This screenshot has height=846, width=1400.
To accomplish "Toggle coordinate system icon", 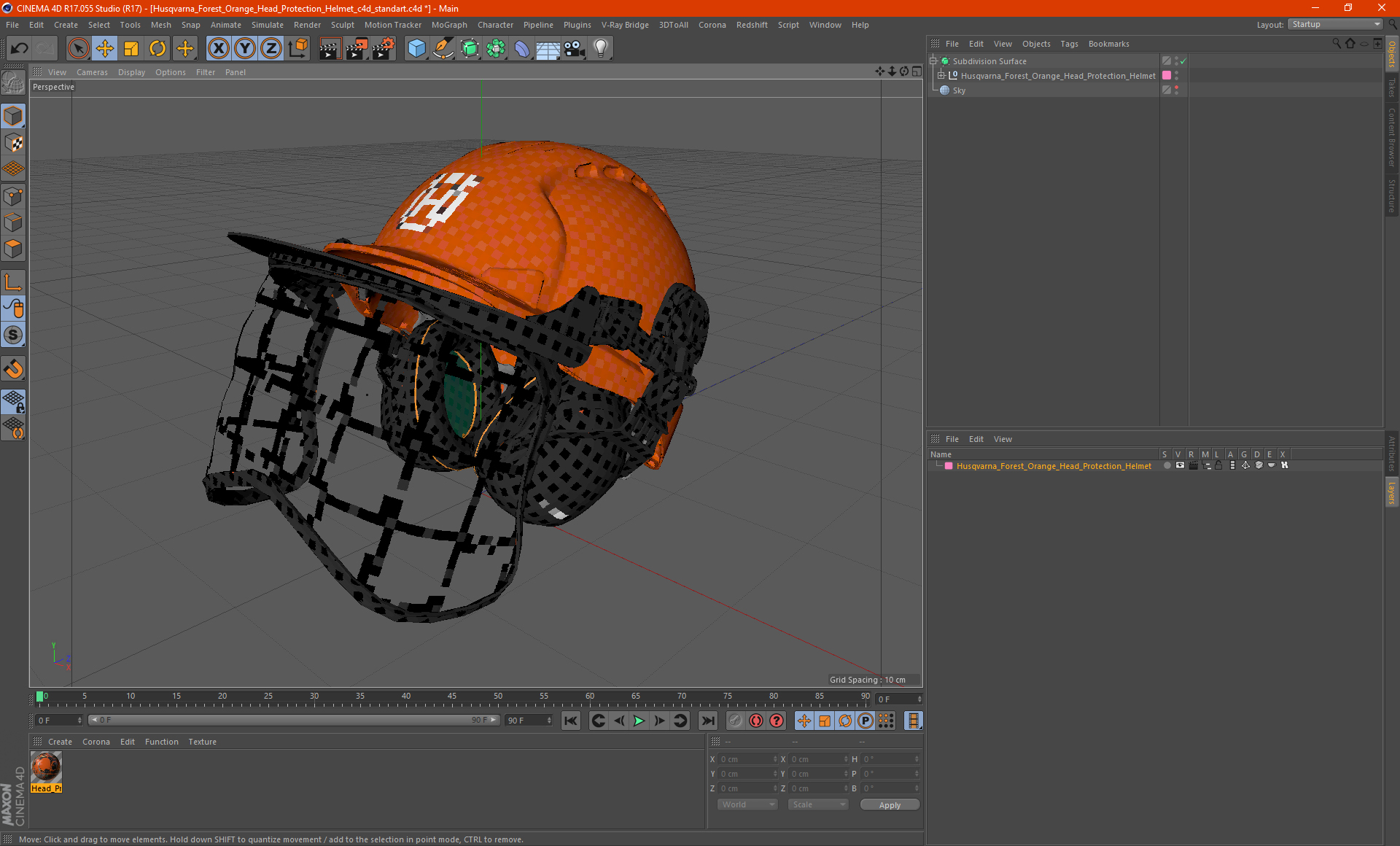I will (298, 49).
